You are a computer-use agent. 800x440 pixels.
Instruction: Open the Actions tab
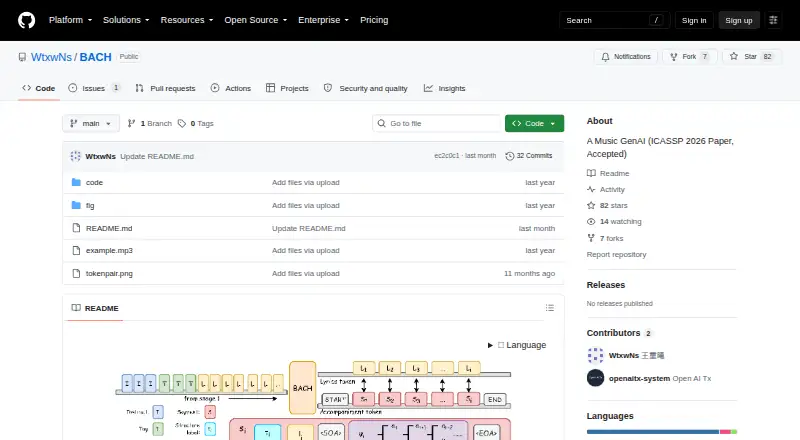tap(231, 88)
